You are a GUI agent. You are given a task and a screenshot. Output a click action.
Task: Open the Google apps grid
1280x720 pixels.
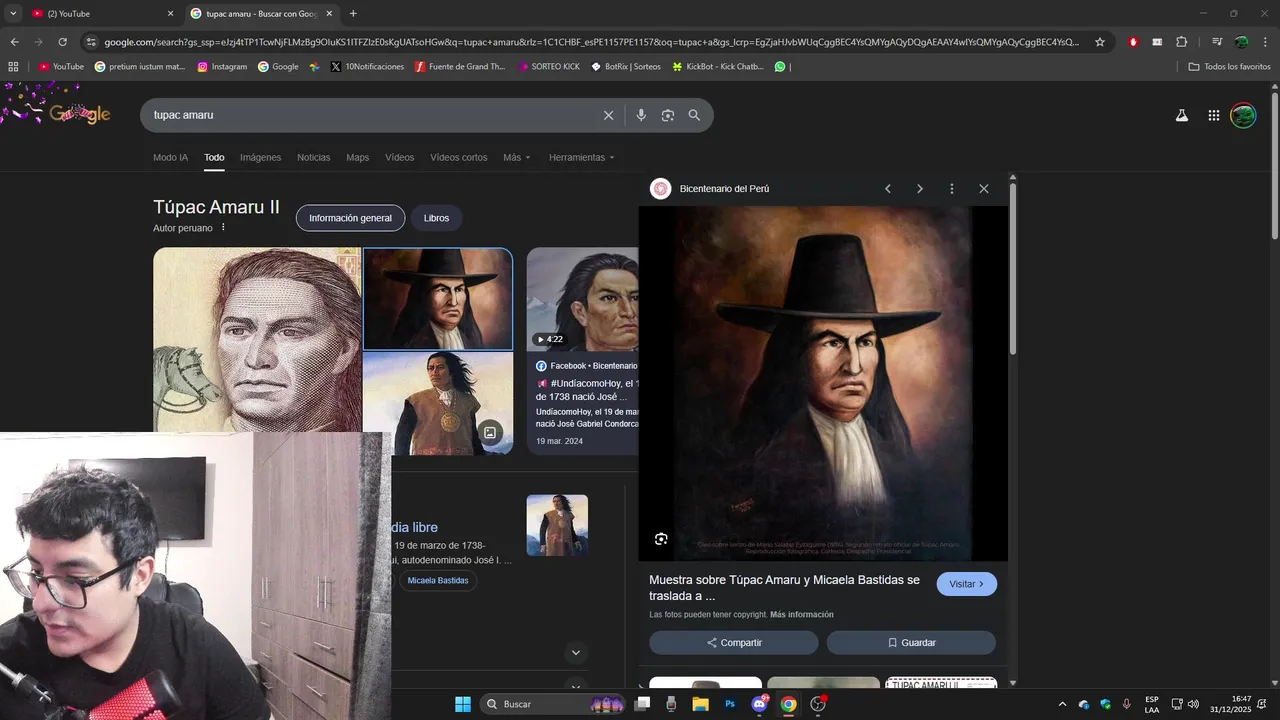point(1213,115)
